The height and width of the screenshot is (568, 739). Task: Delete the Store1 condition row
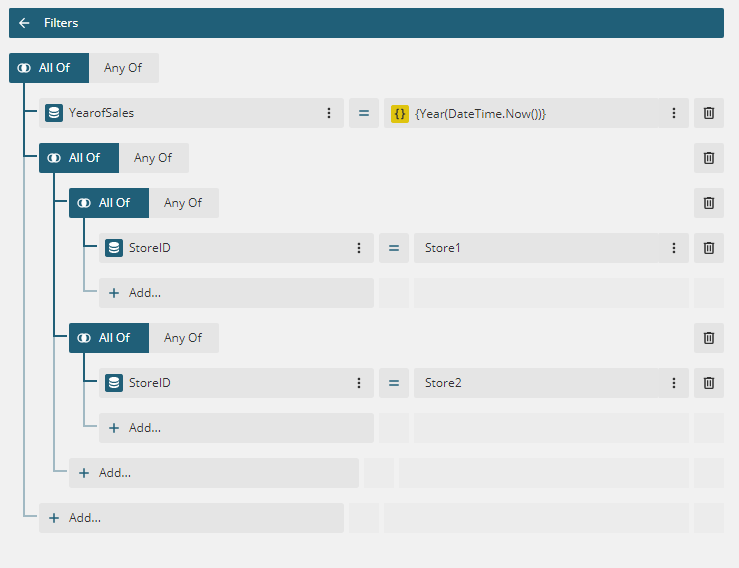709,248
